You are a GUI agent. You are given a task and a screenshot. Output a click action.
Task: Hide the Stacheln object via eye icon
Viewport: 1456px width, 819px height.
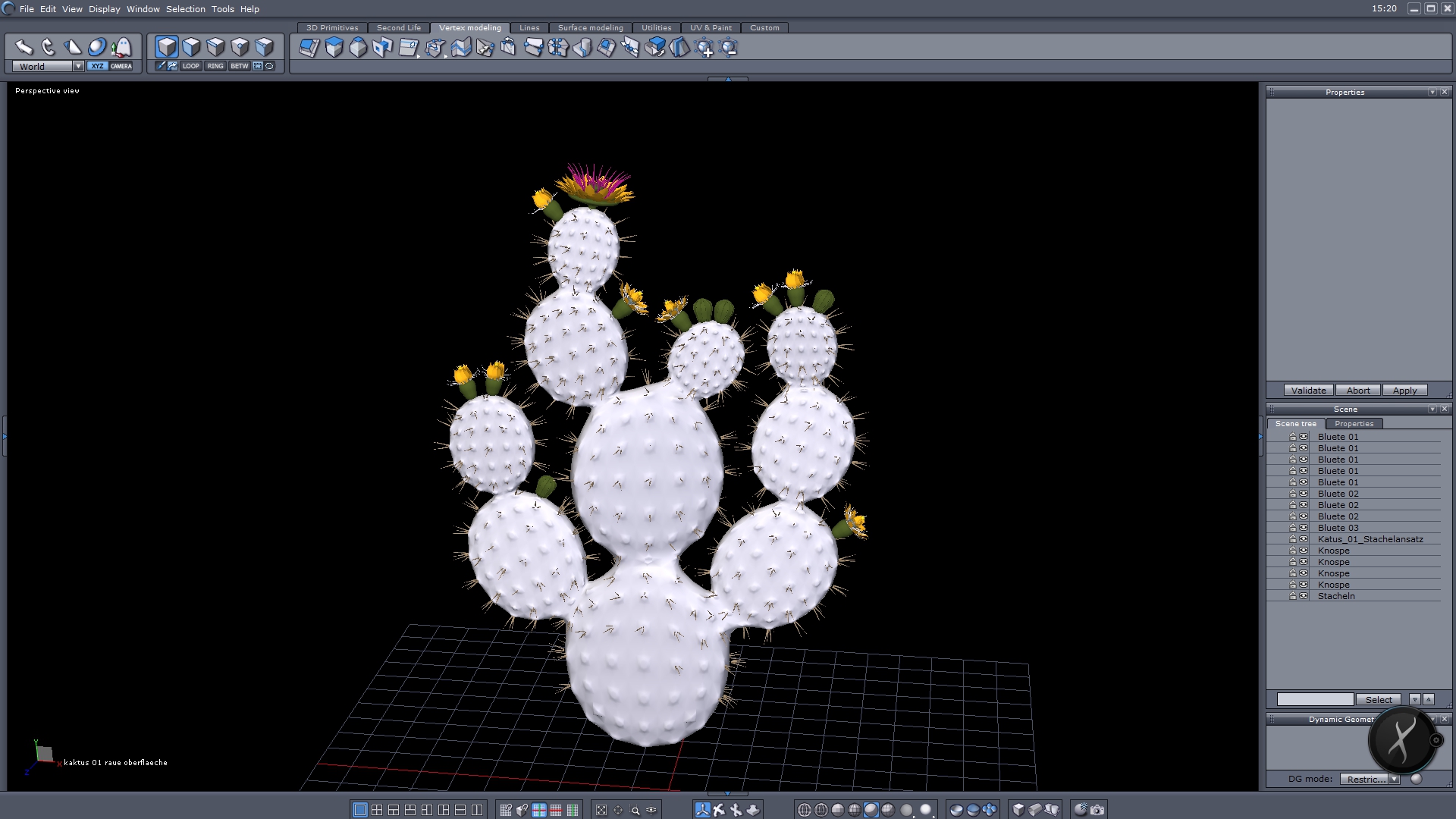[x=1304, y=596]
